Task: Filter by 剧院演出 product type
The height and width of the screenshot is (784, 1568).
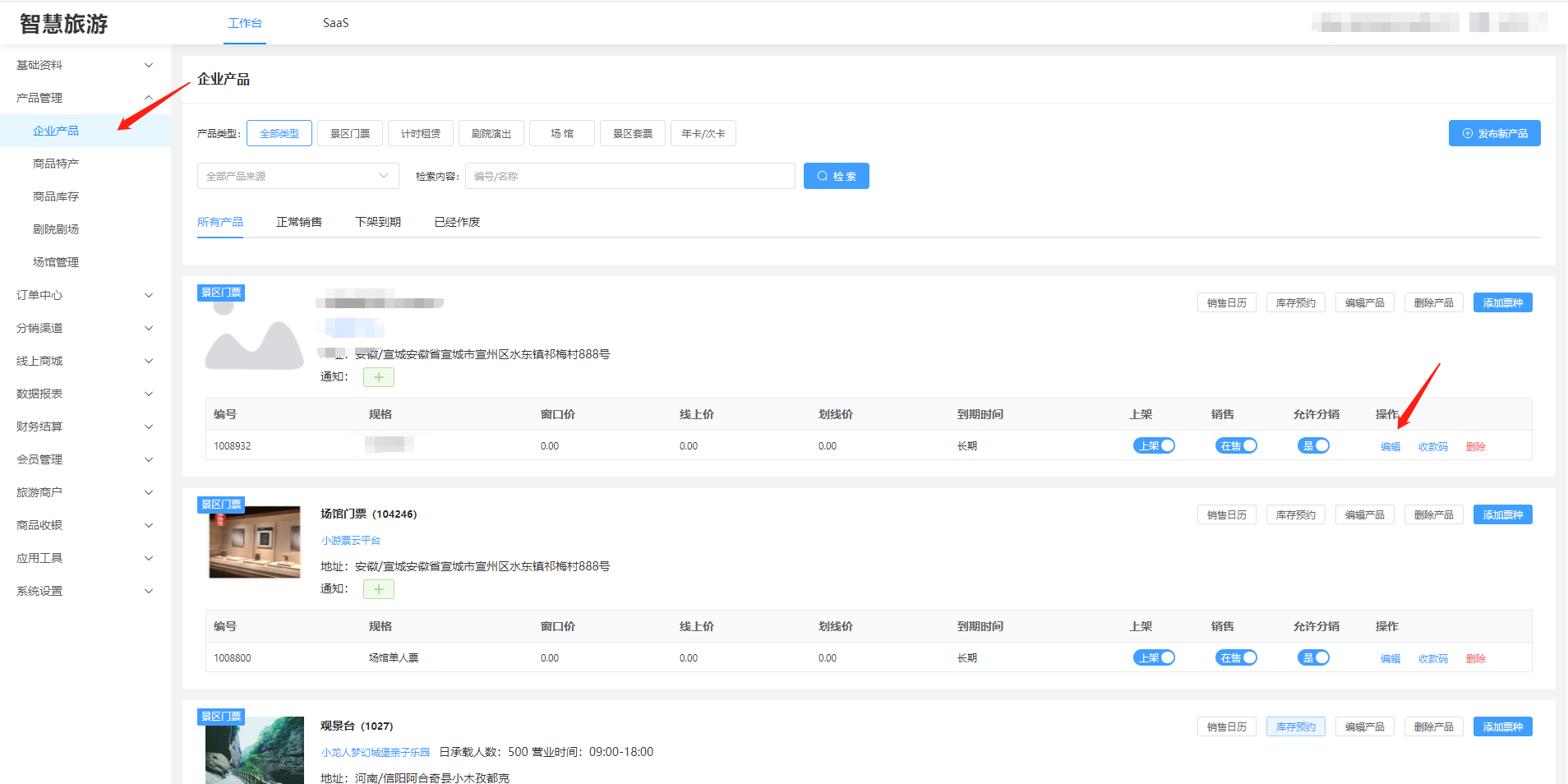Action: [x=491, y=133]
